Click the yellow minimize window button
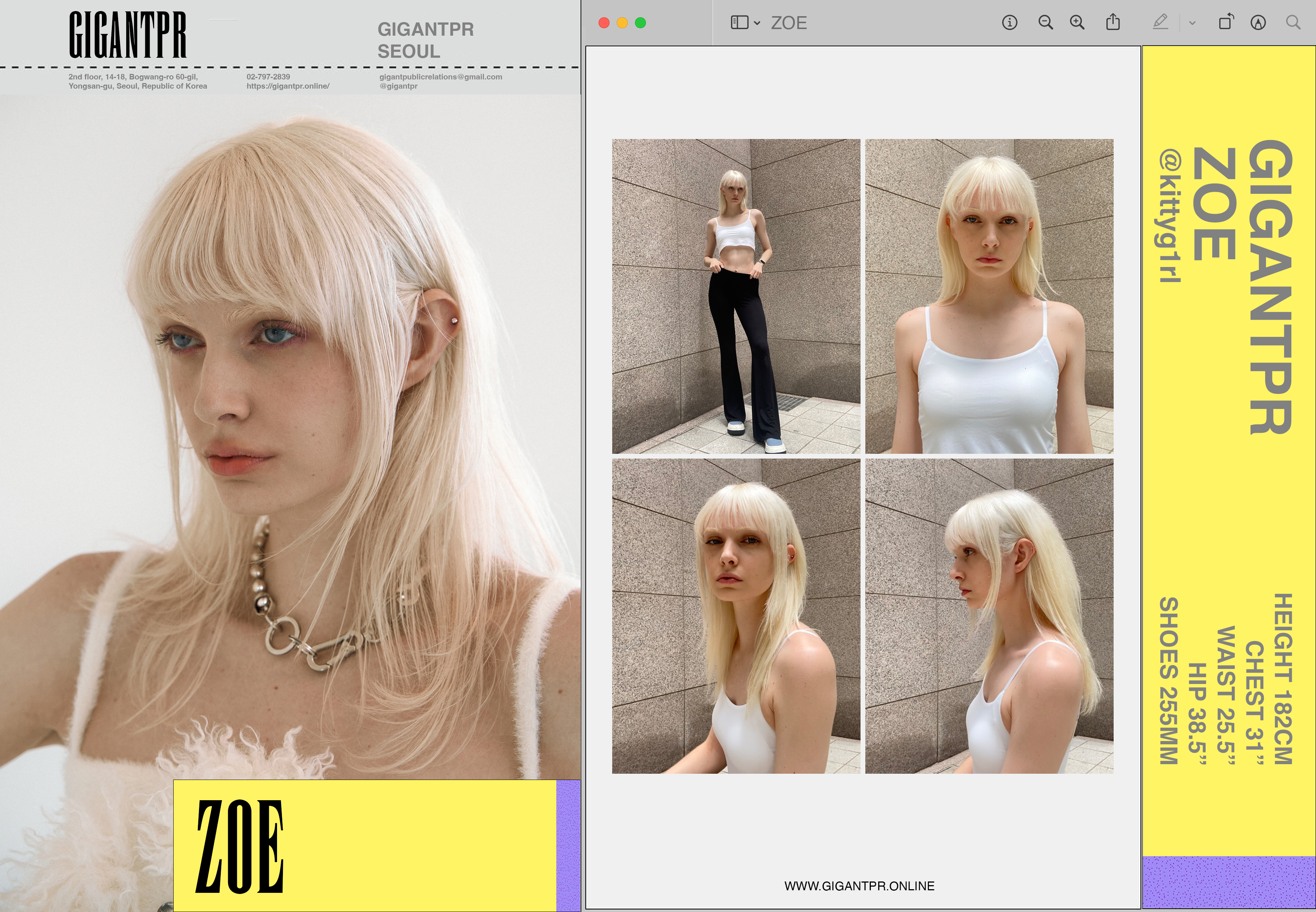This screenshot has height=912, width=1316. click(x=622, y=23)
